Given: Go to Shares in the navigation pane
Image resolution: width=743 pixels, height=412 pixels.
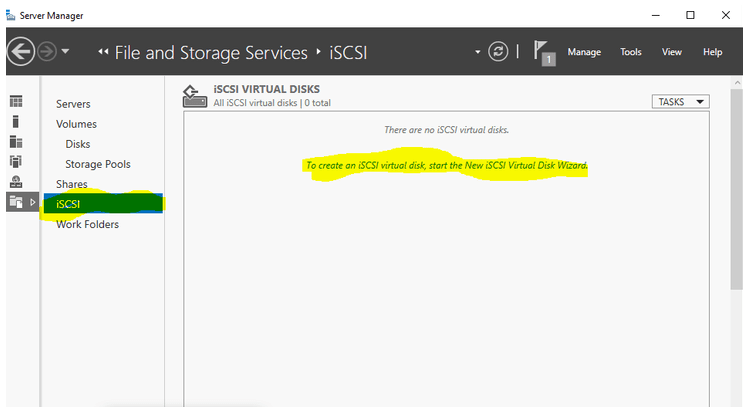Looking at the screenshot, I should (x=72, y=184).
